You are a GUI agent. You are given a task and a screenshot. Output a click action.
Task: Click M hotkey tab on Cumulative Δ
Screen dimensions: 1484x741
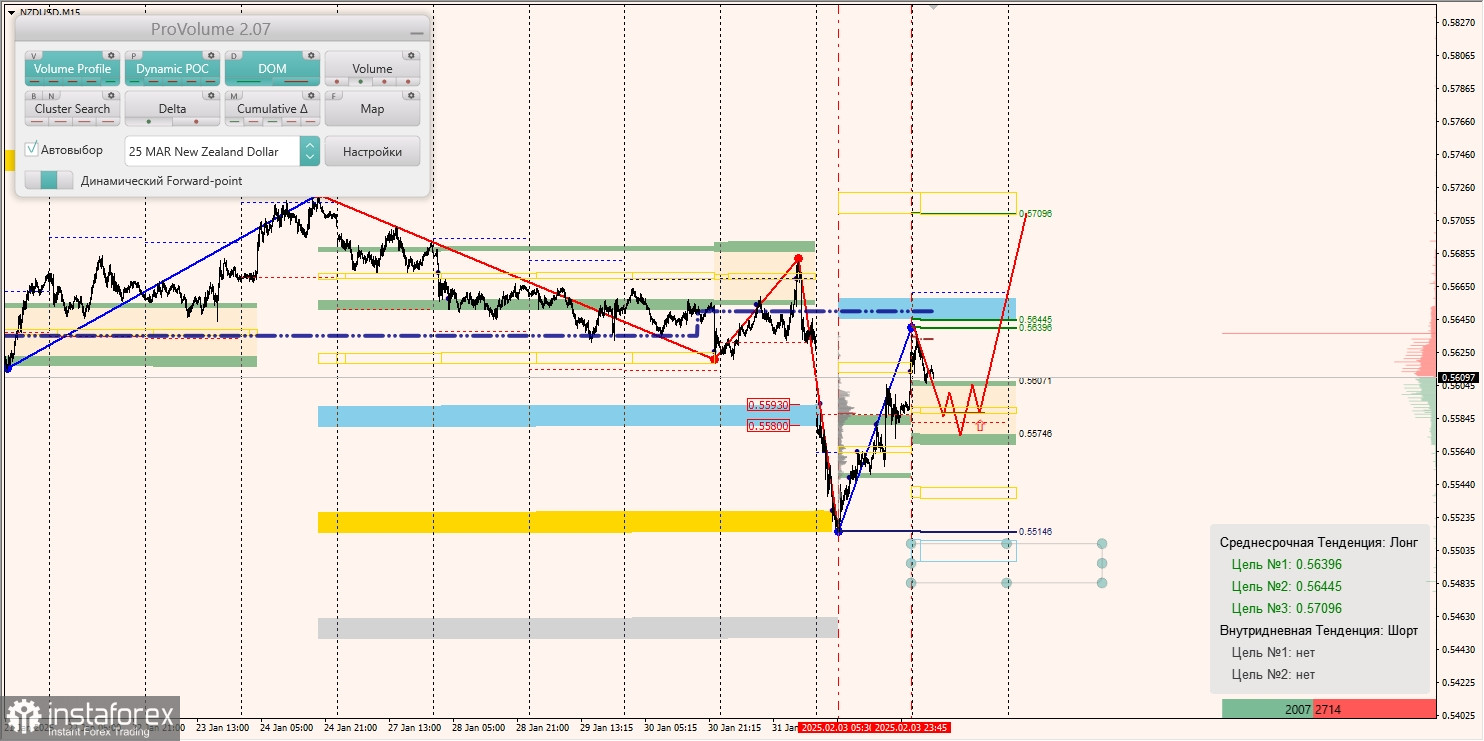pos(235,96)
